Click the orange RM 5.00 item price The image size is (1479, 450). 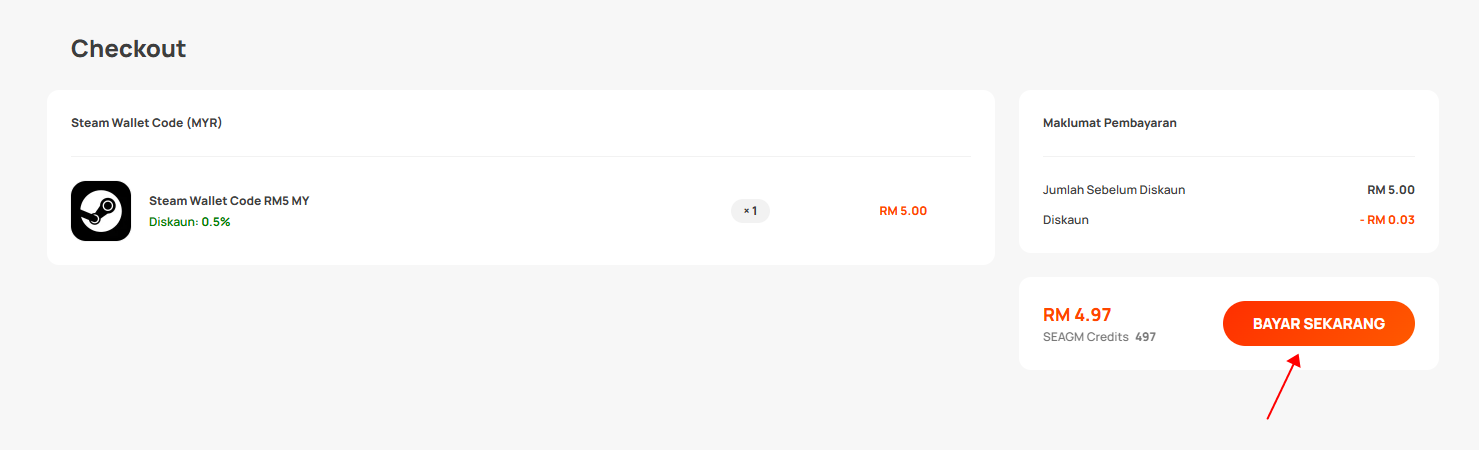click(903, 211)
